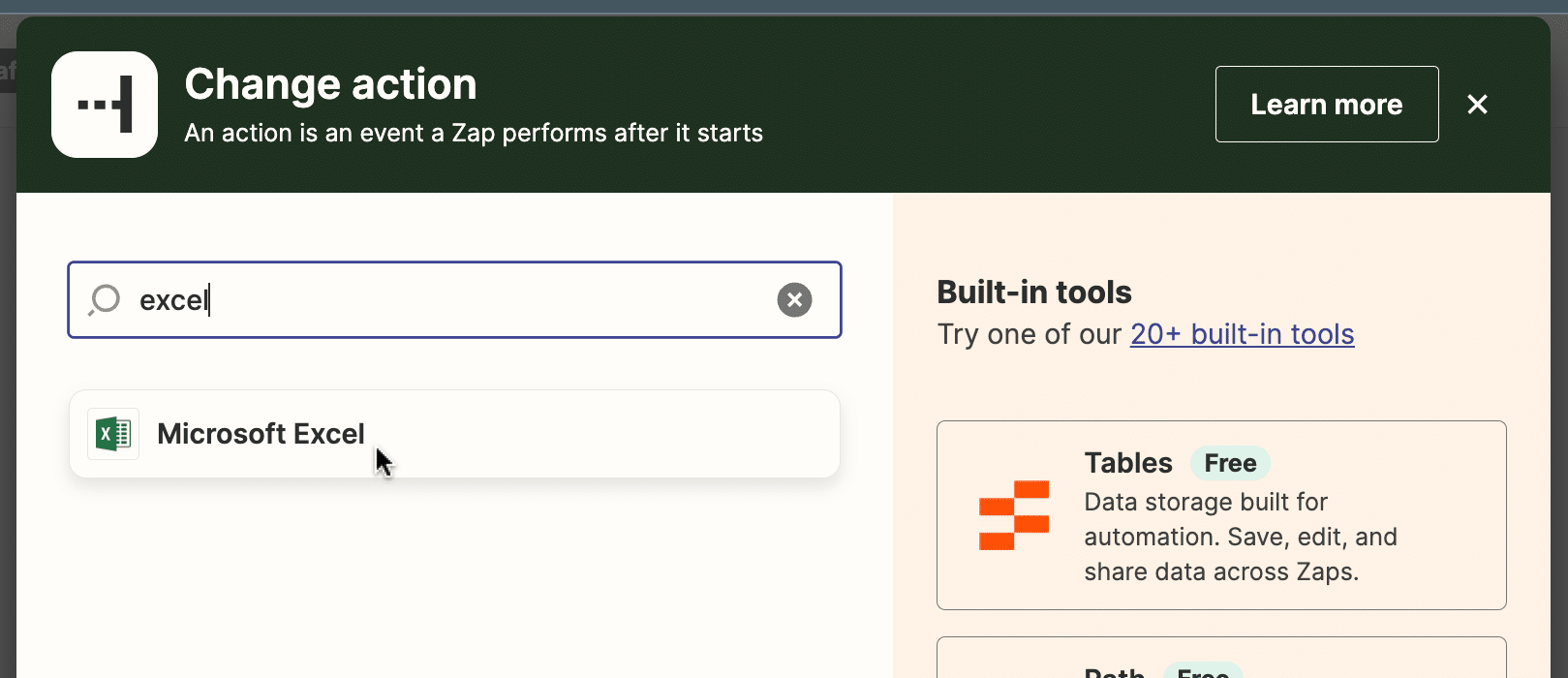The image size is (1568, 678).
Task: Click the Microsoft Excel app icon
Action: [x=113, y=434]
